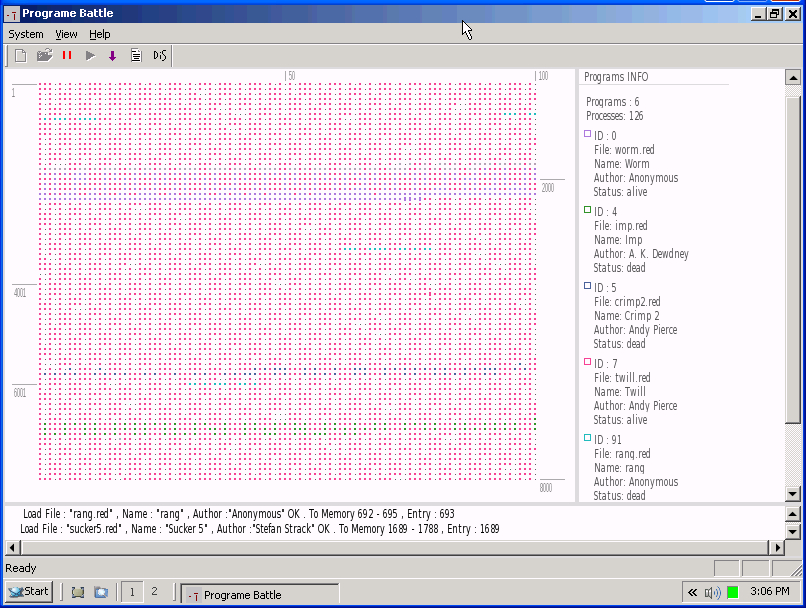This screenshot has width=806, height=608.
Task: Select the "Name: Worm" line
Action: click(x=621, y=164)
